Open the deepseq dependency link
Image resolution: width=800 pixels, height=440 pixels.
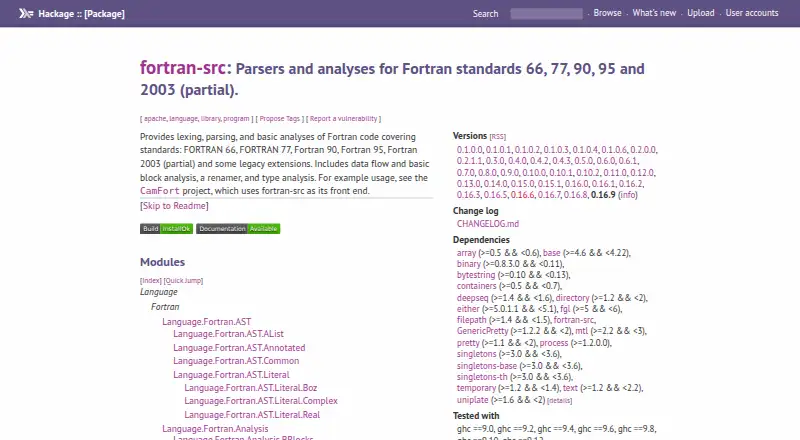[x=472, y=298]
